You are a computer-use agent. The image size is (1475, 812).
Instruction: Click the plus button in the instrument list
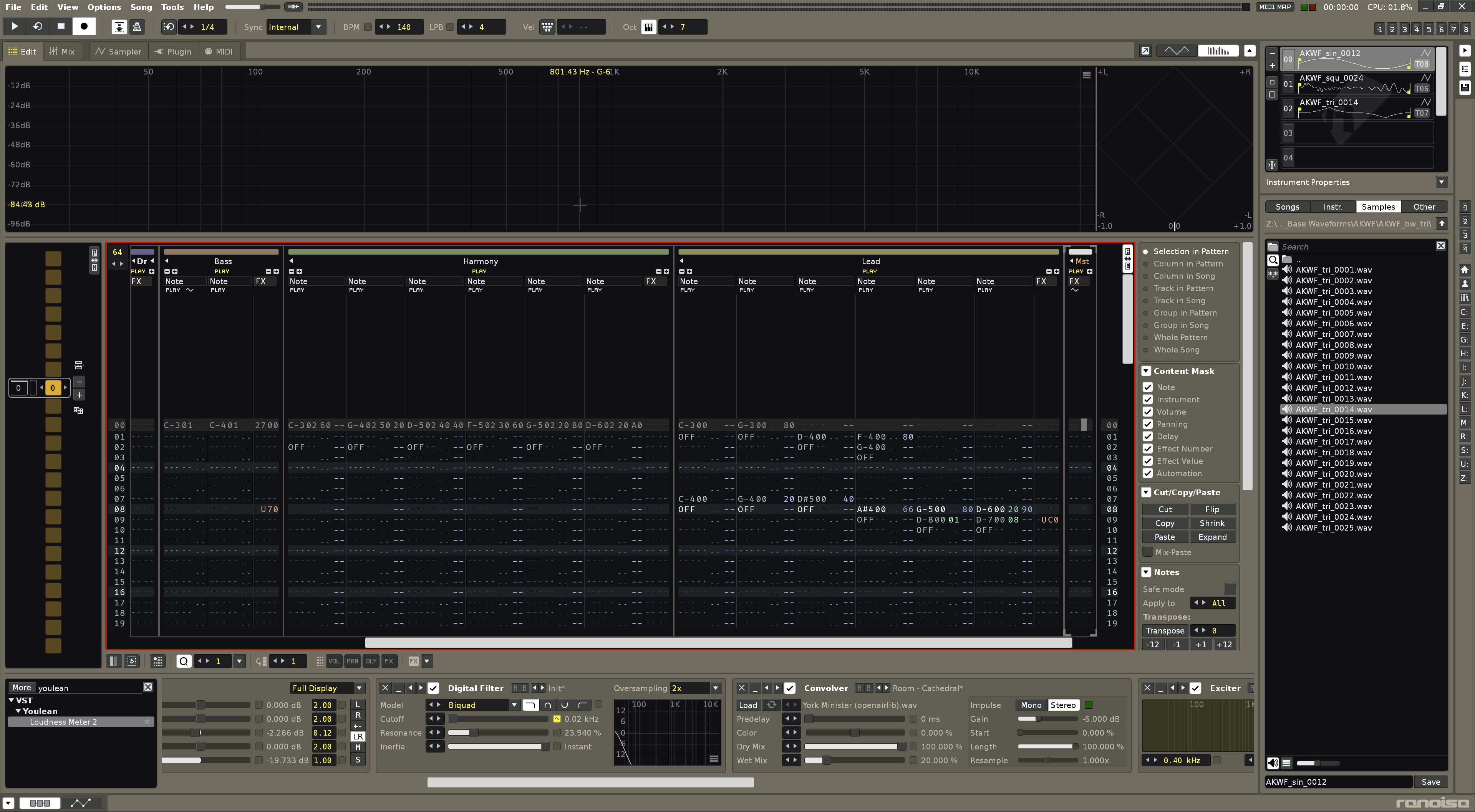click(x=1272, y=65)
